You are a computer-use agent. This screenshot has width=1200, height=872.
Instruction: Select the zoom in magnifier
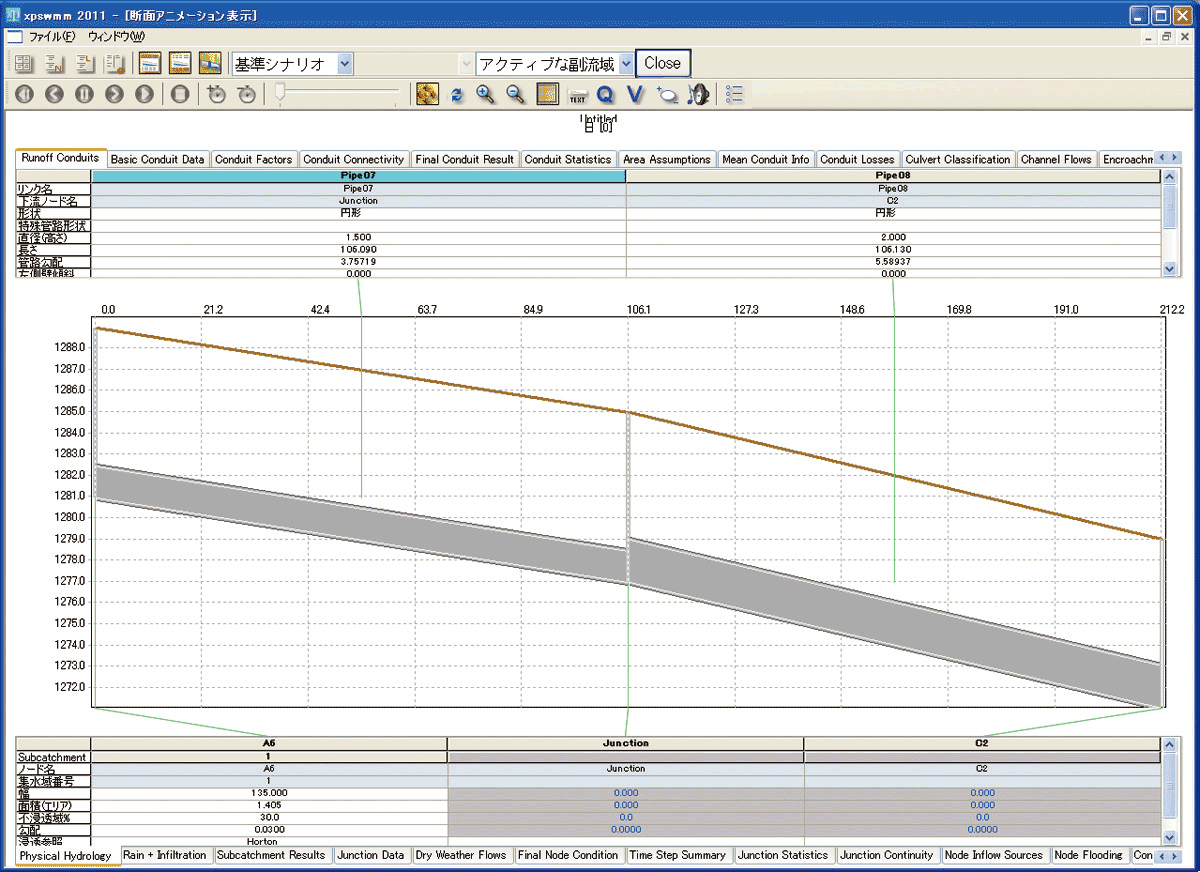(x=486, y=94)
